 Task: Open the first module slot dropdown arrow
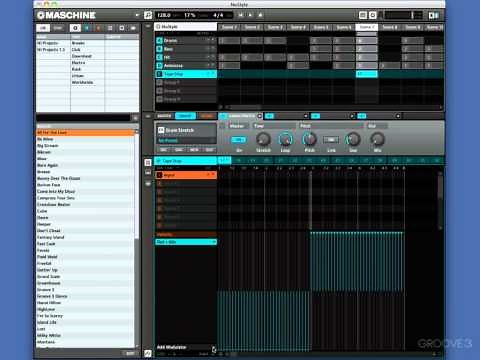260,116
